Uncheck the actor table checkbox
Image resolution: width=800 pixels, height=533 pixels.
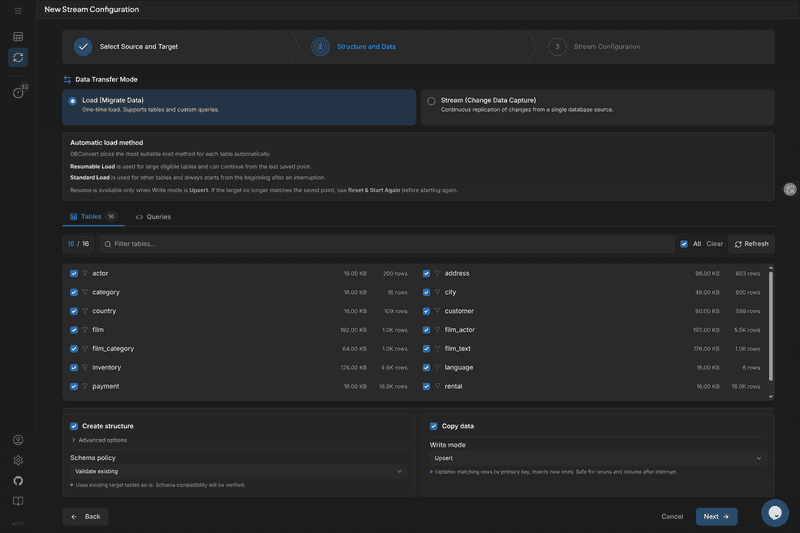[x=74, y=273]
